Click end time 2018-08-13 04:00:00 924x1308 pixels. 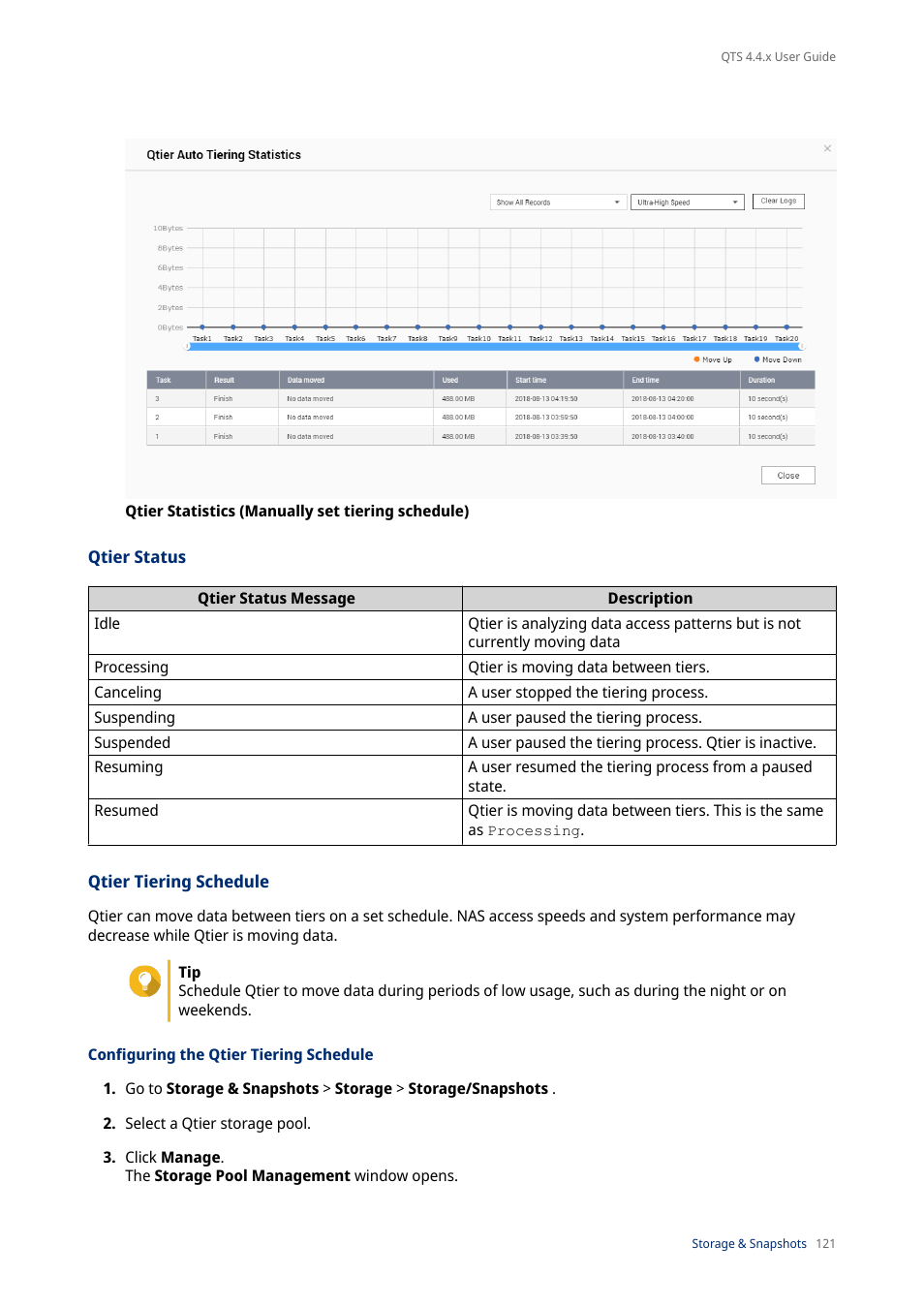click(662, 418)
